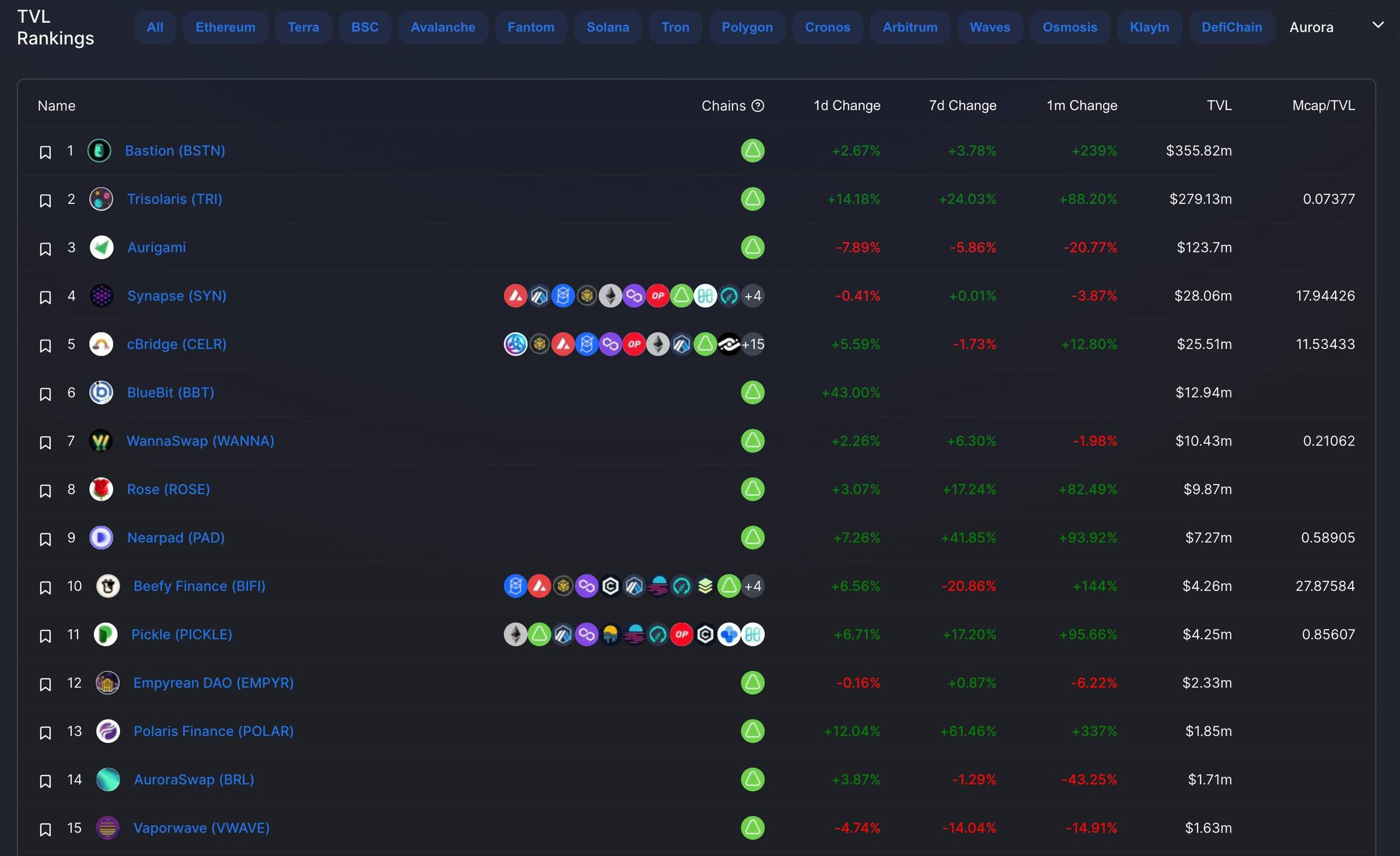Click the cBridge protocol logo

click(101, 344)
